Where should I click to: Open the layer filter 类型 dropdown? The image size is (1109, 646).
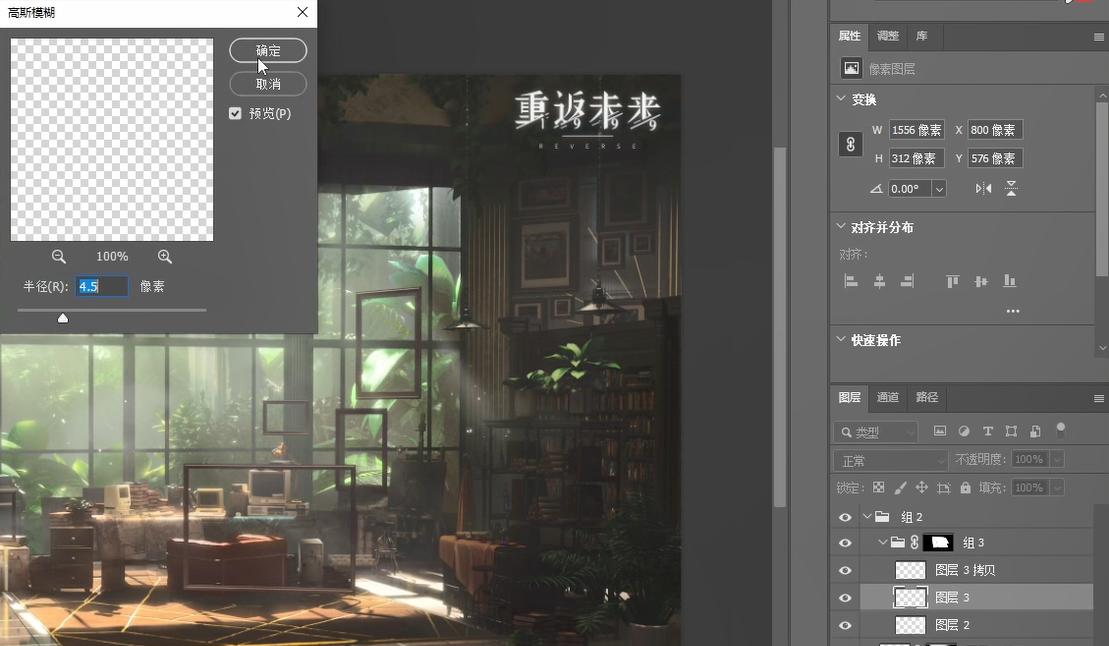[x=876, y=432]
